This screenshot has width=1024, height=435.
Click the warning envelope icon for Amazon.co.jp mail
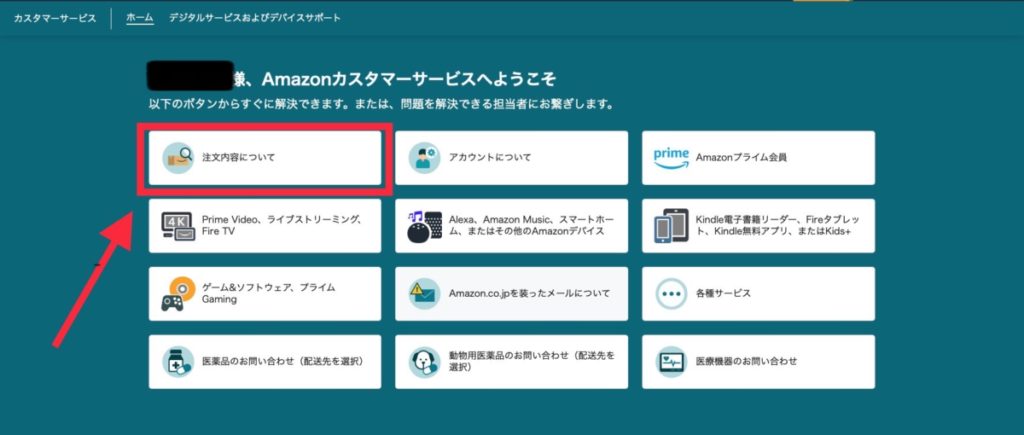coord(424,294)
